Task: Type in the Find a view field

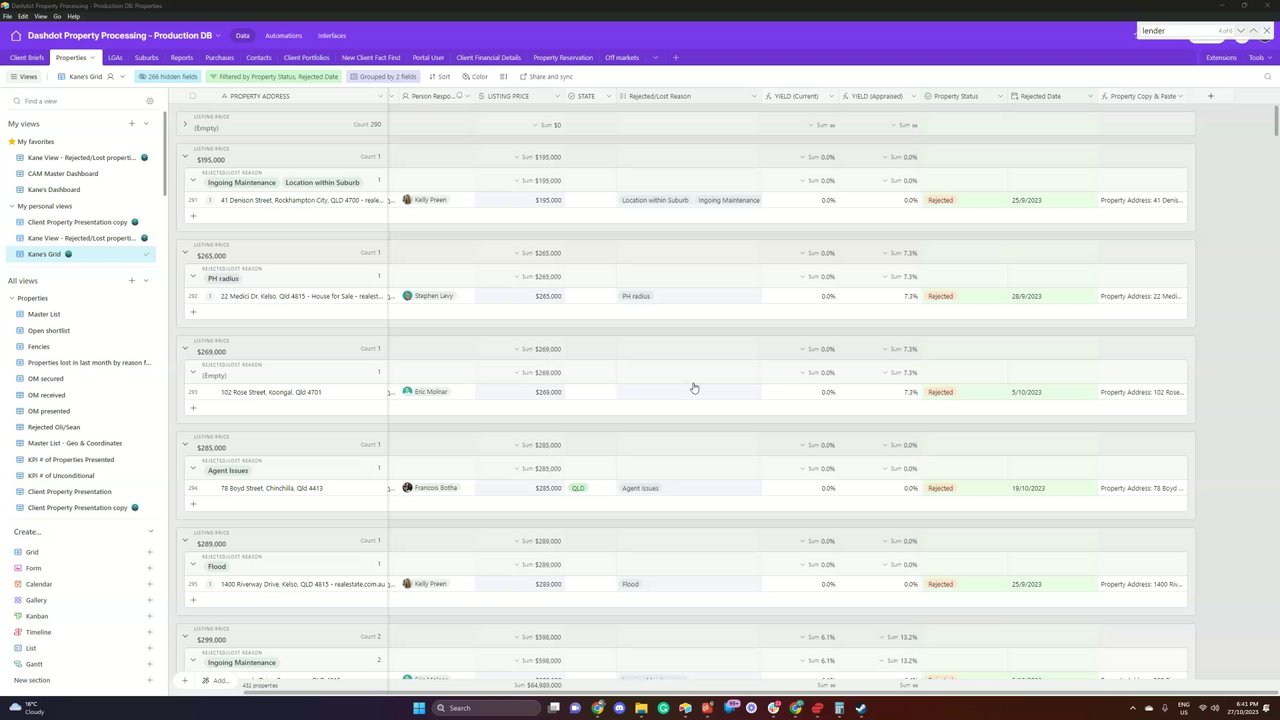Action: tap(82, 101)
